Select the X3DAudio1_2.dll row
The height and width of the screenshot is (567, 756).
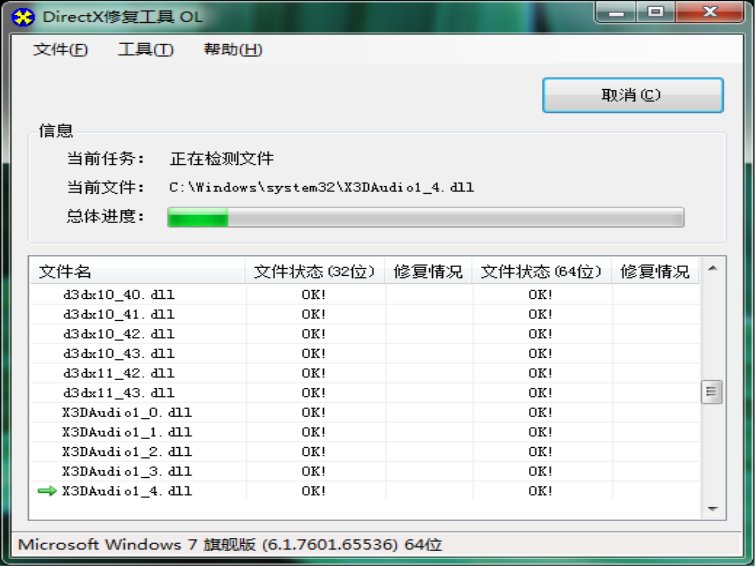click(x=365, y=451)
